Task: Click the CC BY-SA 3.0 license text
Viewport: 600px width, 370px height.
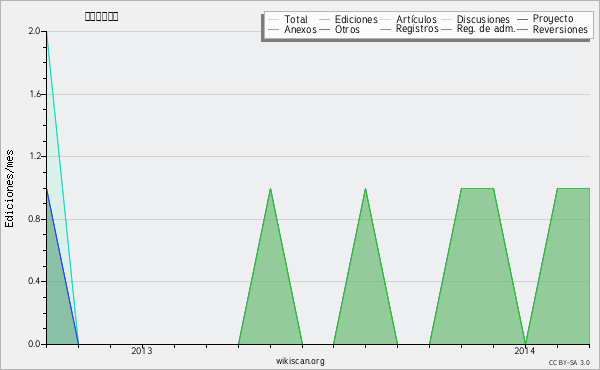Action: tap(569, 362)
